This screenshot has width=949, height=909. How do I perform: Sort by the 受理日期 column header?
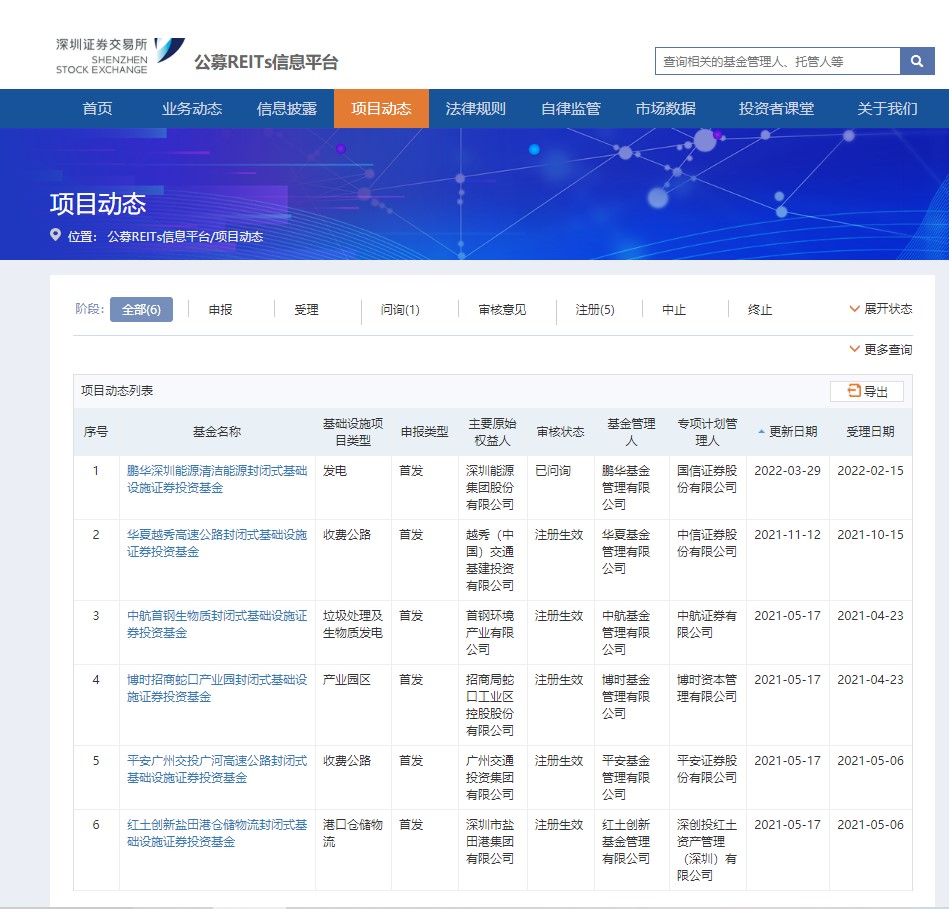pos(870,432)
